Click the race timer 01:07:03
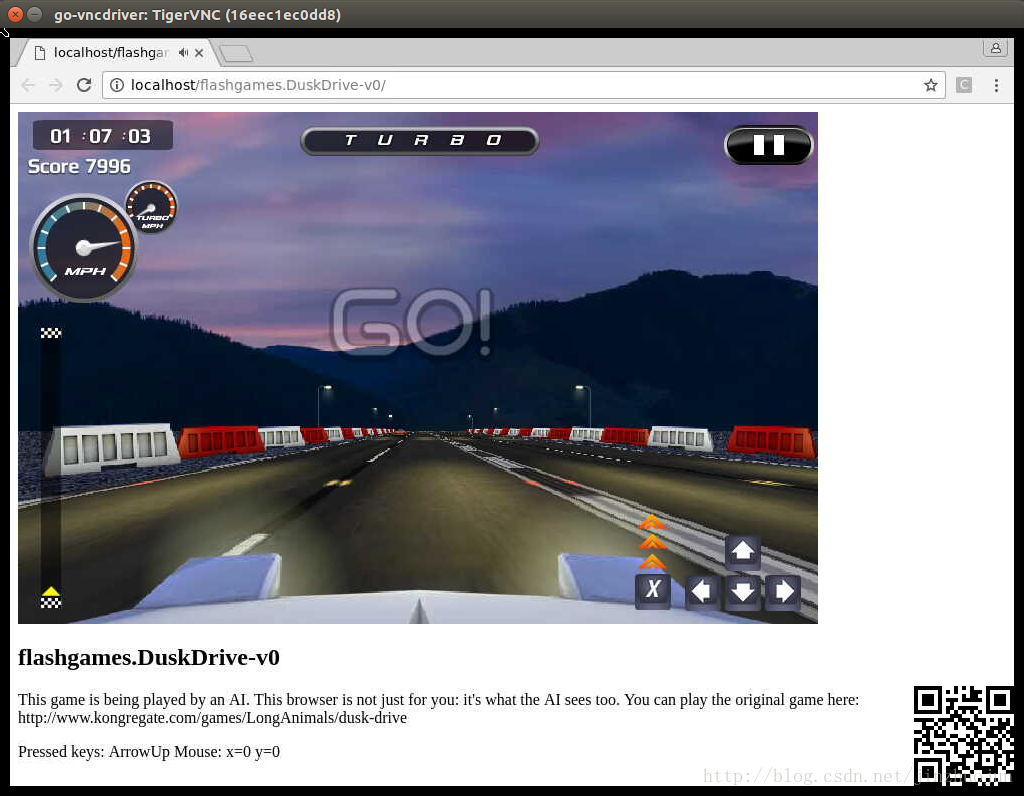The height and width of the screenshot is (796, 1024). pos(103,136)
